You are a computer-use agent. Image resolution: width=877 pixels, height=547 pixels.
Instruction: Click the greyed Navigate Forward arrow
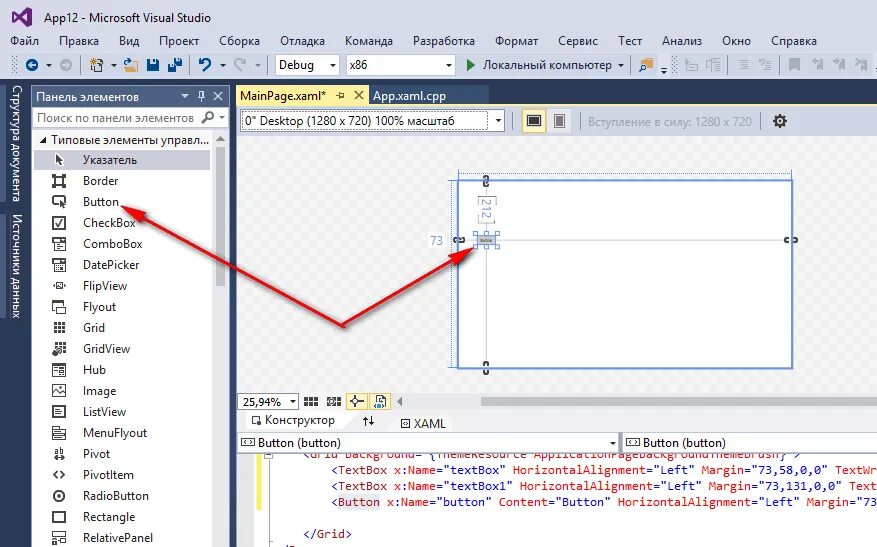point(66,65)
